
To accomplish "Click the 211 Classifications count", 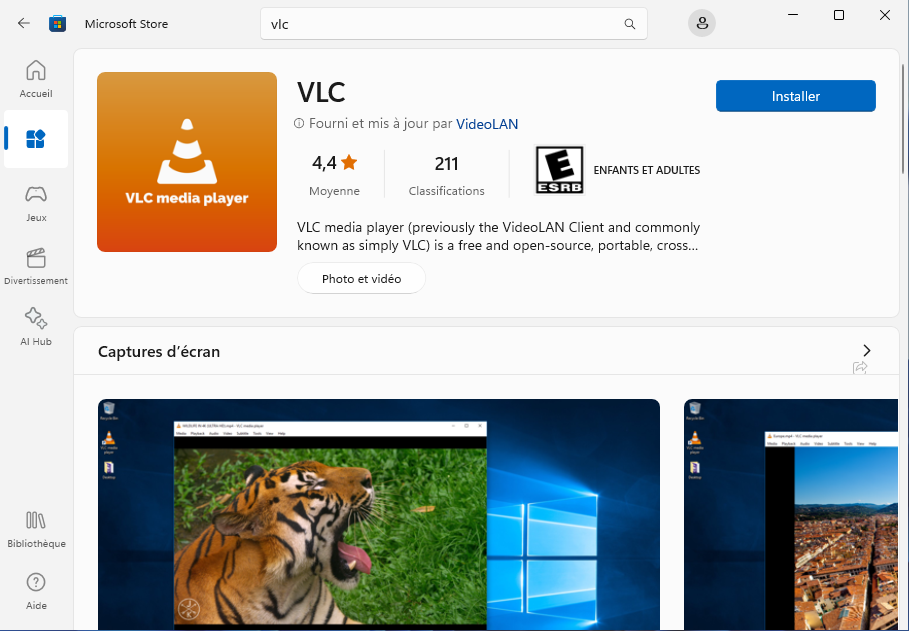I will (x=446, y=175).
